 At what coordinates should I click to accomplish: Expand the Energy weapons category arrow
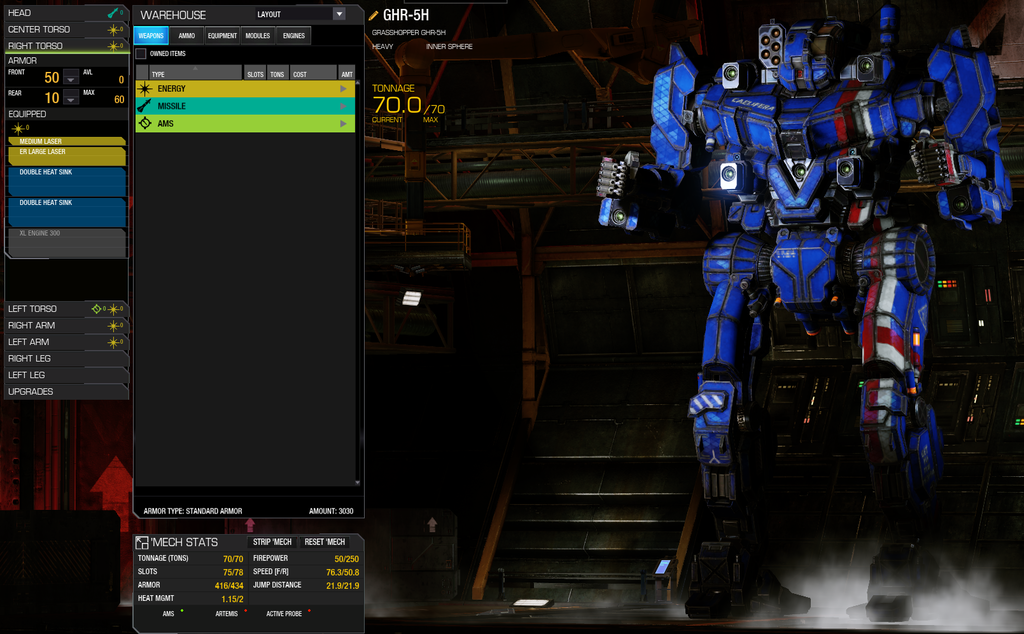(x=344, y=89)
